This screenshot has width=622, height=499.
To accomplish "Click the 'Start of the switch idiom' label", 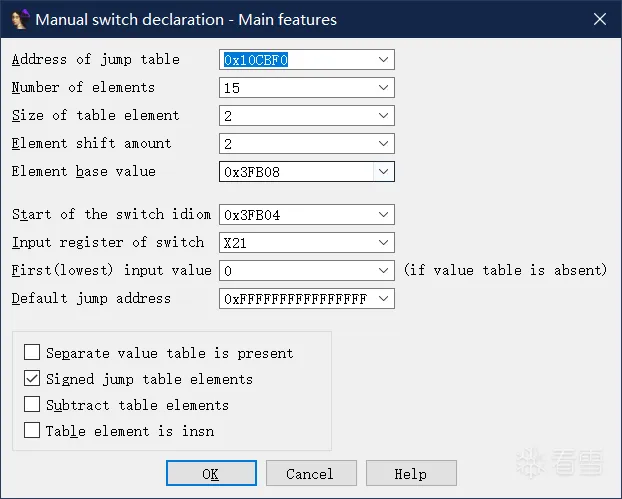I will (x=111, y=214).
